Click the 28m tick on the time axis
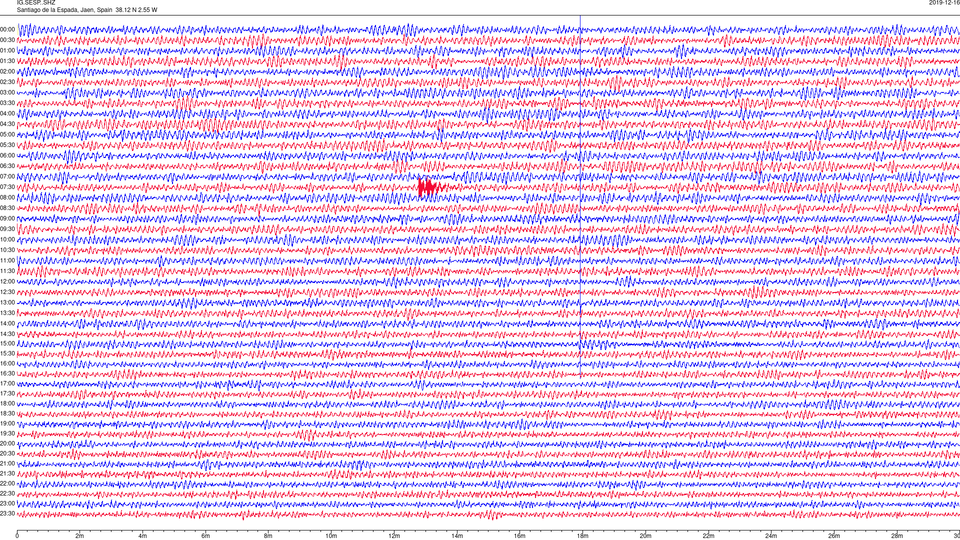 (897, 536)
